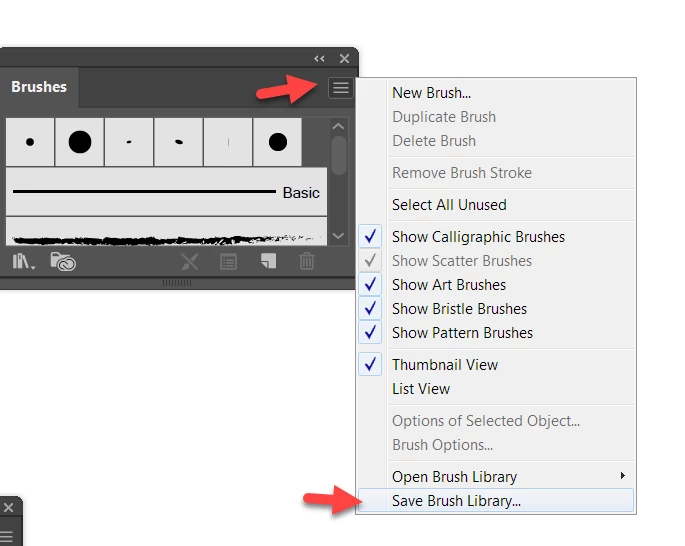
Task: Open the Brushes panel hamburger menu
Action: (x=341, y=88)
